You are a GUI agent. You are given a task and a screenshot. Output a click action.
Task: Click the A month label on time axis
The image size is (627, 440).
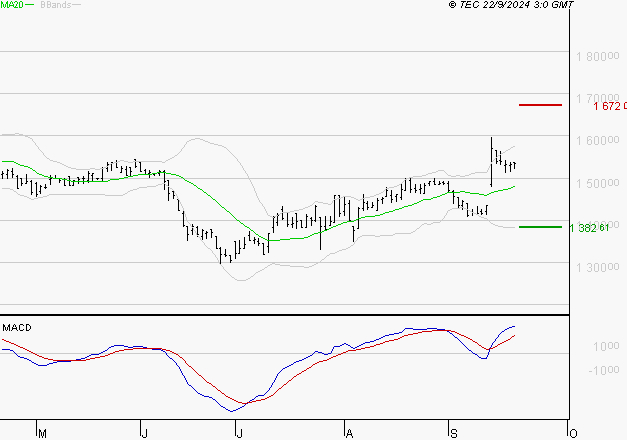[349, 434]
